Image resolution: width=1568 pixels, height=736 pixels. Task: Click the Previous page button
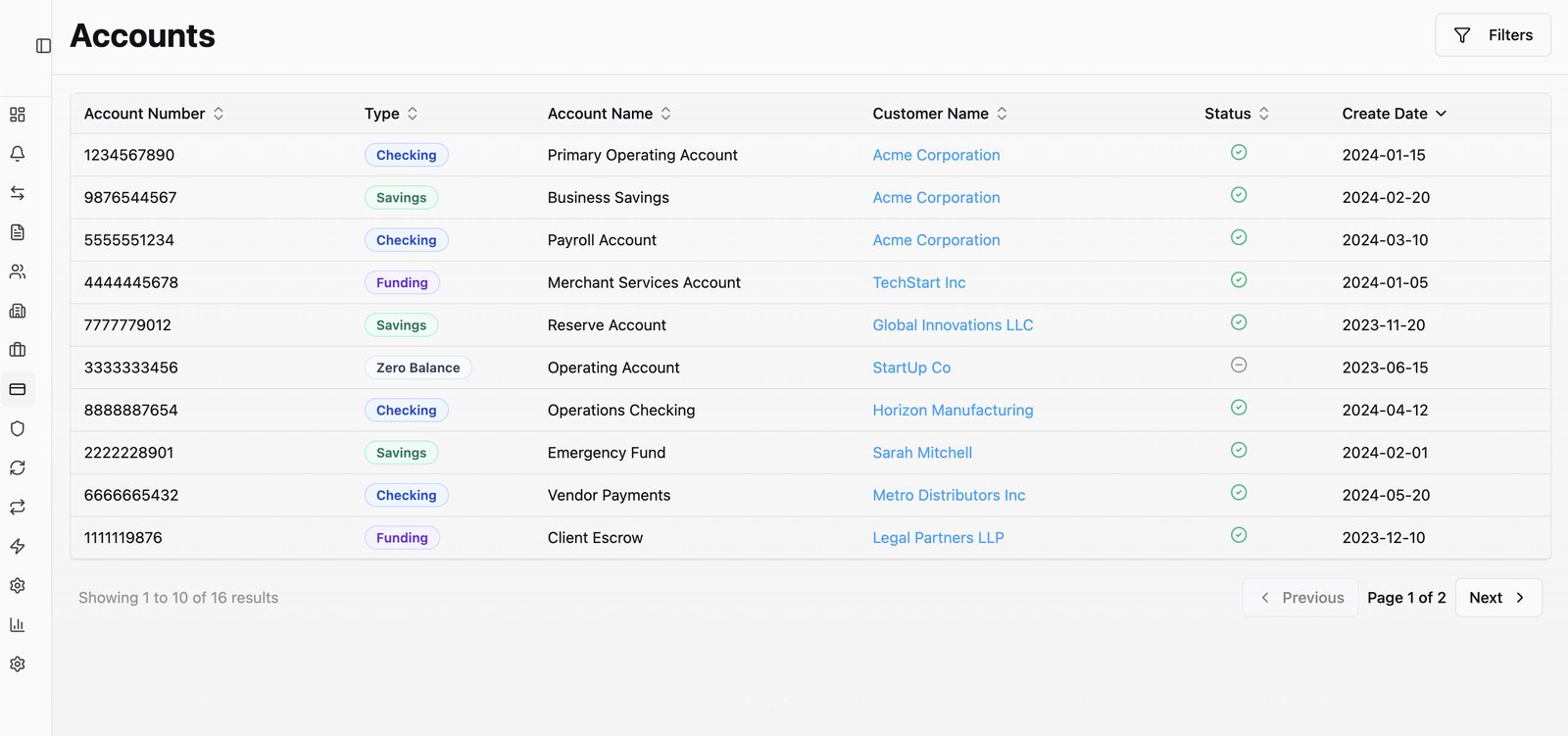(1300, 598)
